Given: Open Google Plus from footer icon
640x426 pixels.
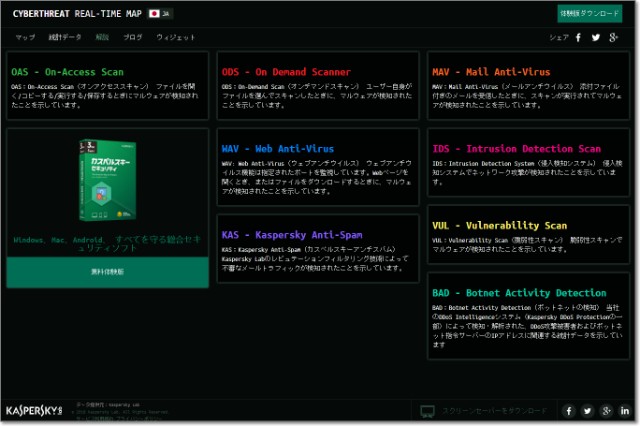Looking at the screenshot, I should coord(606,410).
